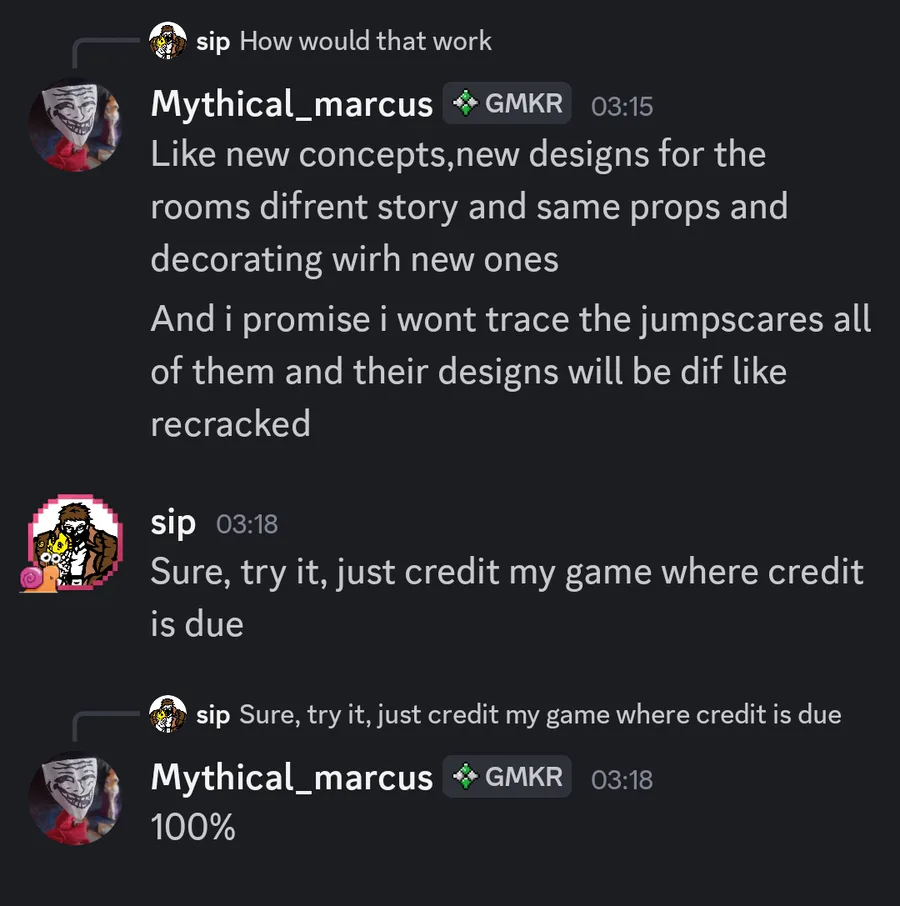
Task: Select the 'Like new concepts' message text
Action: pos(469,207)
